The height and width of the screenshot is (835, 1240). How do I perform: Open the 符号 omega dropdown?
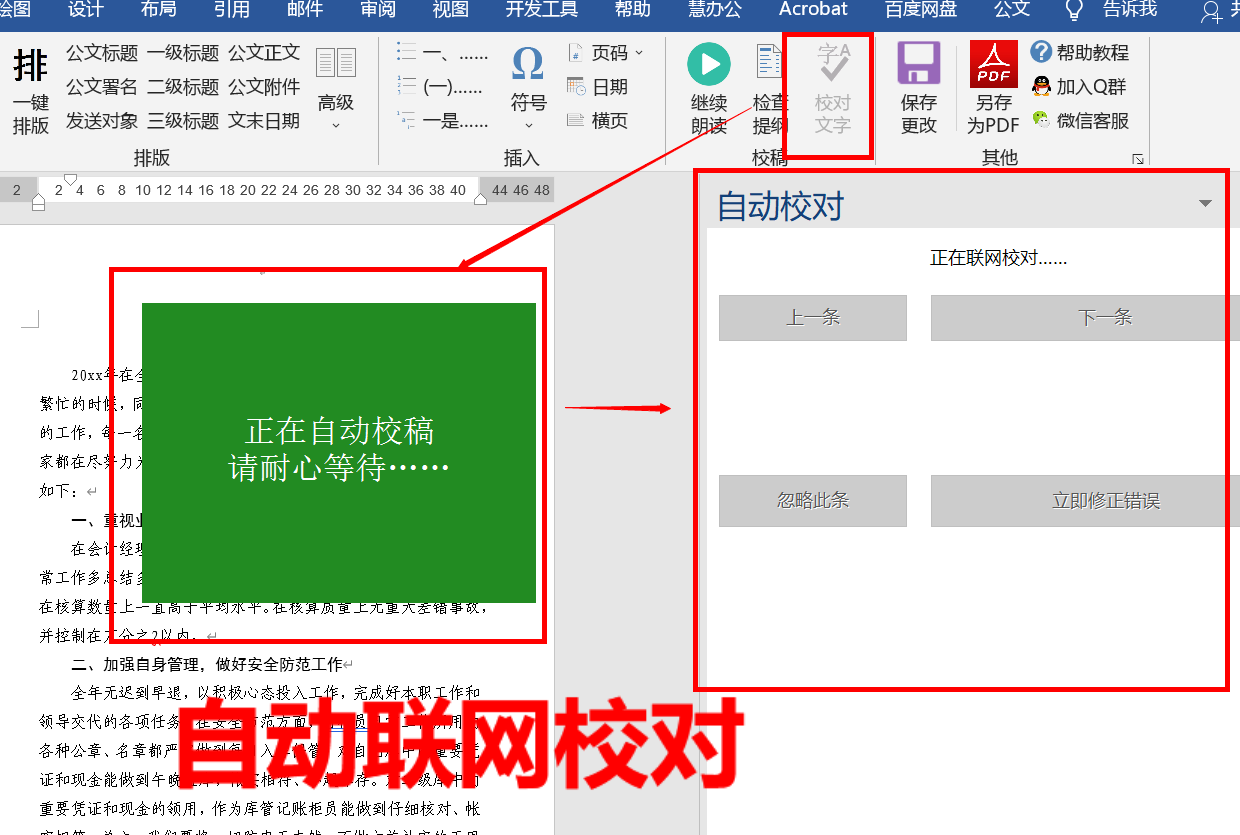[528, 89]
